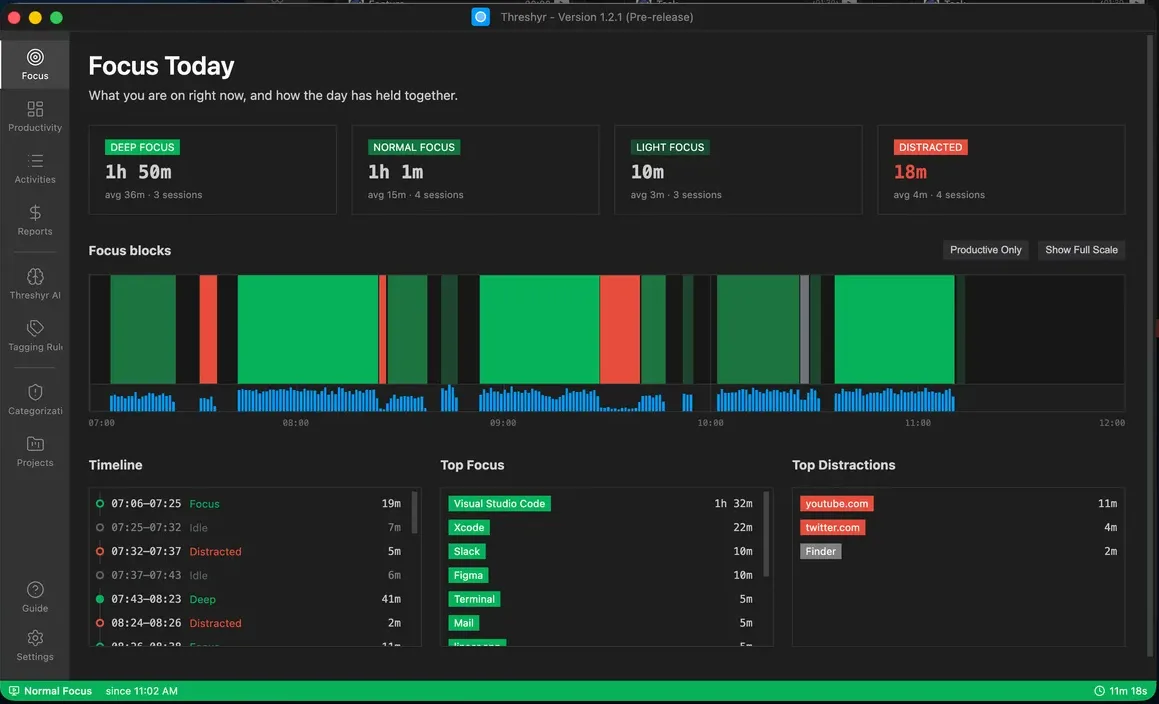1159x704 pixels.
Task: Click the Visual Studio Code tag
Action: (x=499, y=504)
